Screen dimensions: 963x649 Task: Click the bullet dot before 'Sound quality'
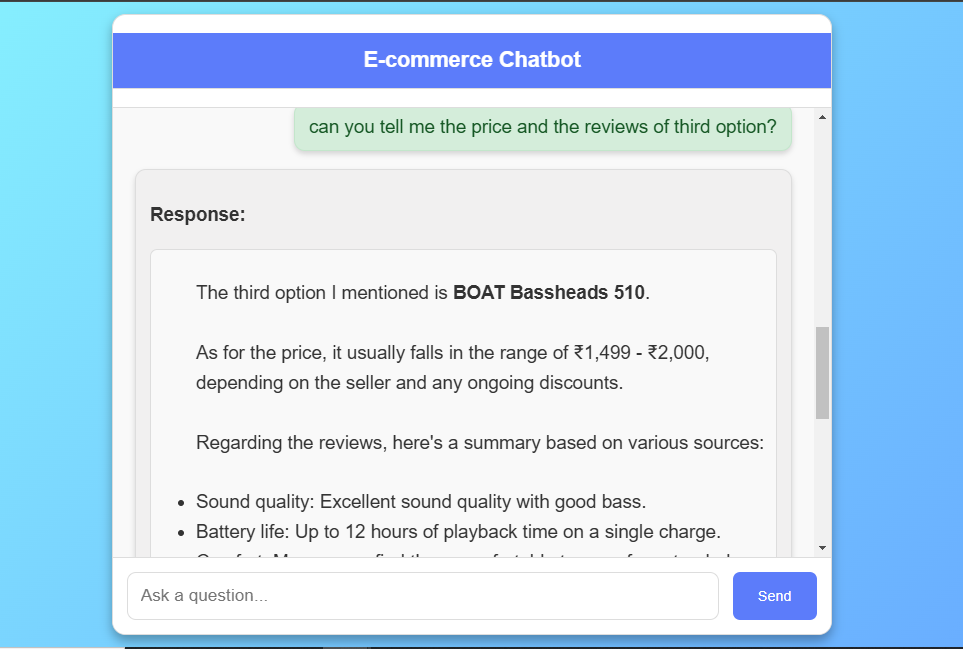tap(180, 503)
